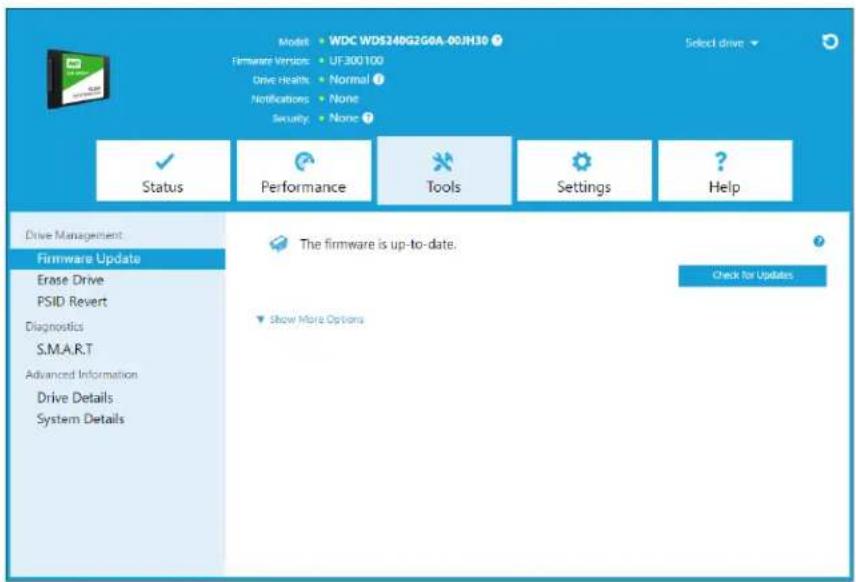The image size is (856, 582).
Task: Click the help icon next to model name
Action: pyautogui.click(x=497, y=40)
